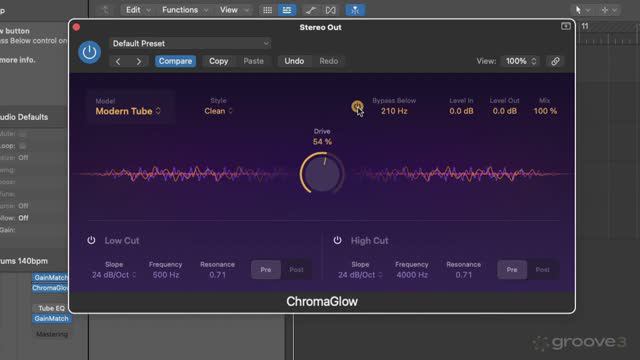Viewport: 640px width, 360px height.
Task: Click the highlighted list view toolbar icon
Action: coord(287,10)
